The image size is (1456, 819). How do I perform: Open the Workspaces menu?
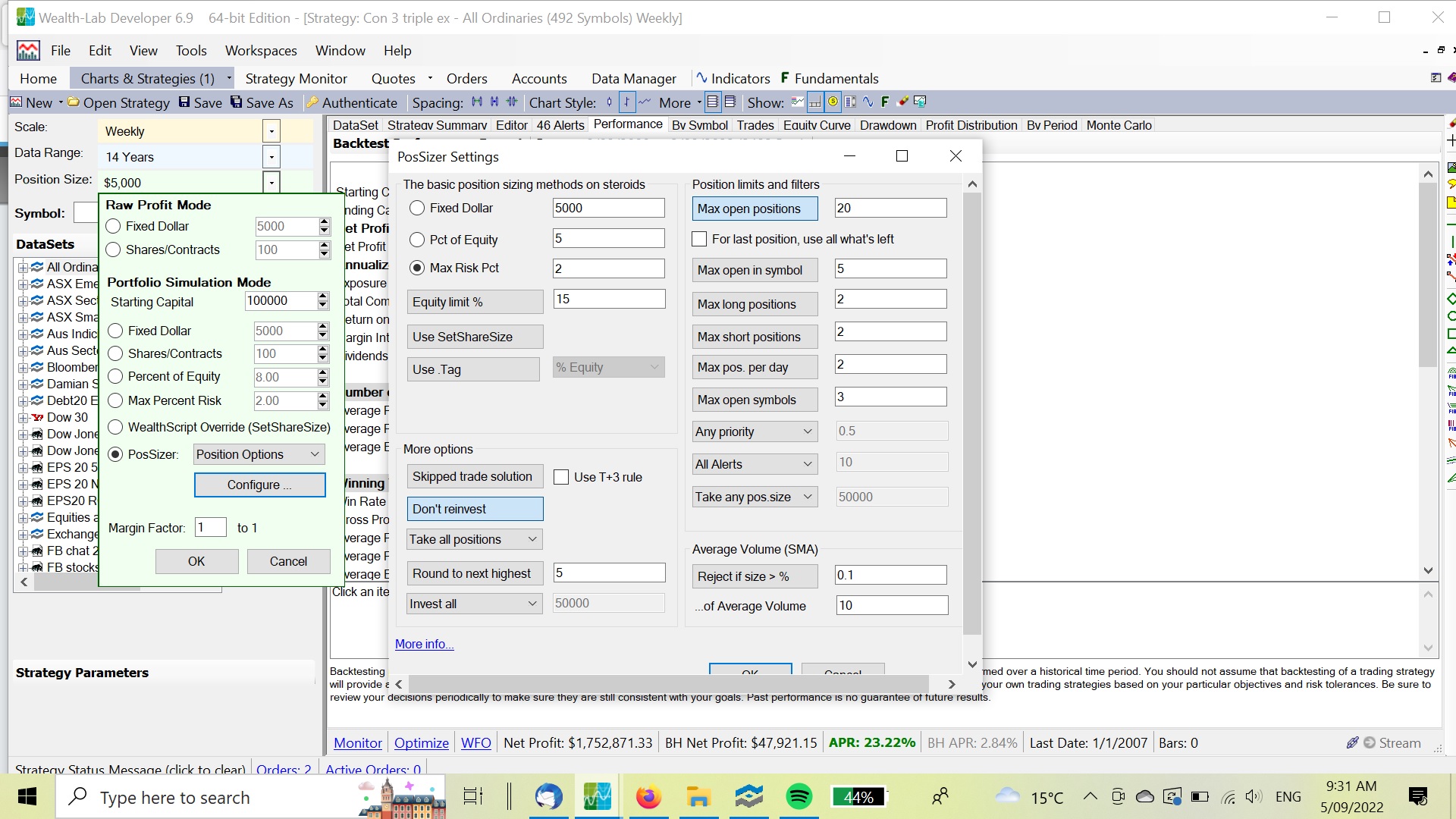tap(261, 51)
